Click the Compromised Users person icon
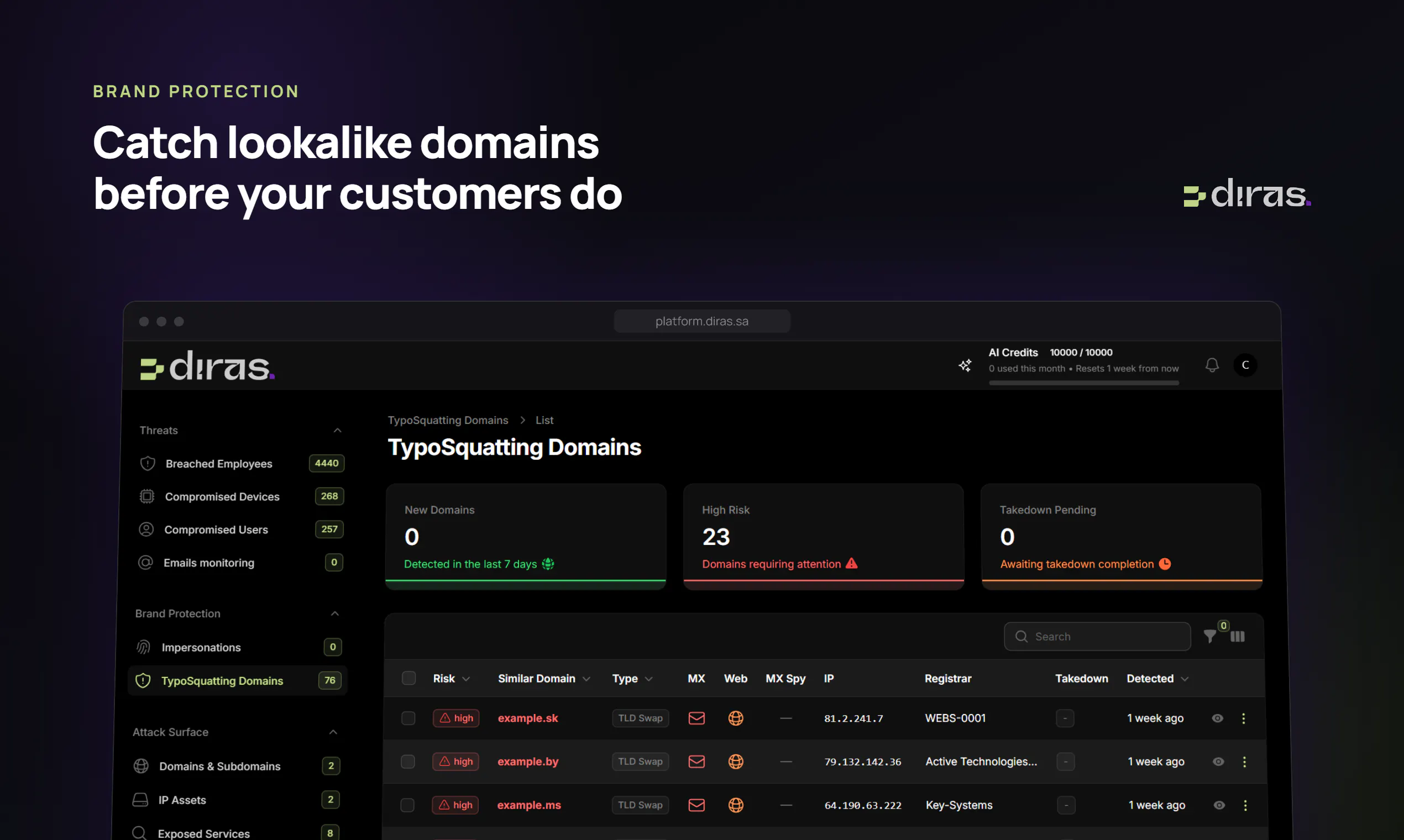The height and width of the screenshot is (840, 1404). (x=146, y=529)
